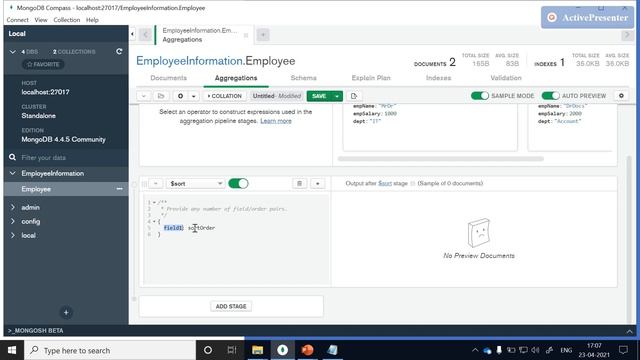The height and width of the screenshot is (360, 640).
Task: Go to the previous tab with the back arrow
Action: 145,35
